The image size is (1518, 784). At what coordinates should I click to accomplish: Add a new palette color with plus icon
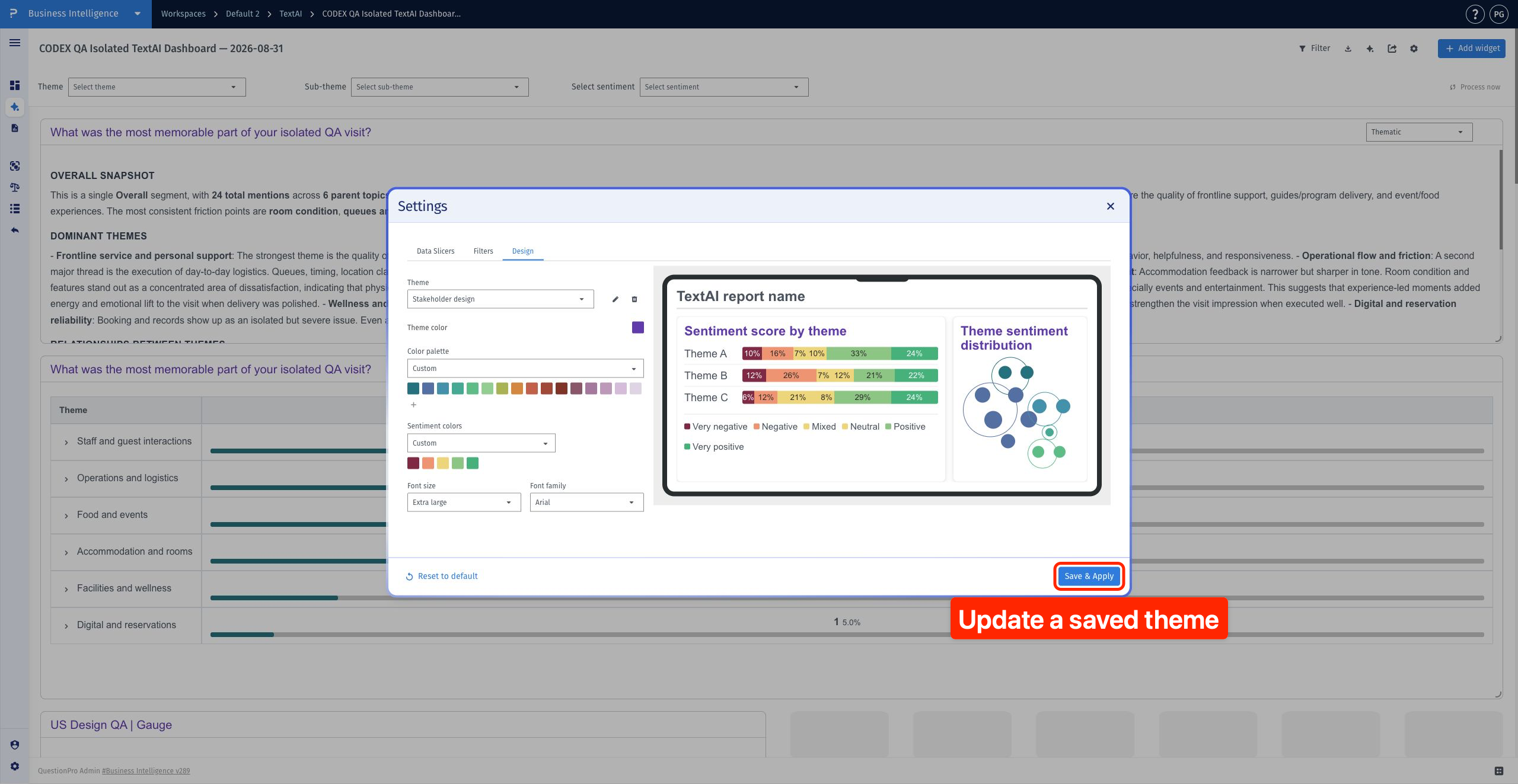point(413,405)
